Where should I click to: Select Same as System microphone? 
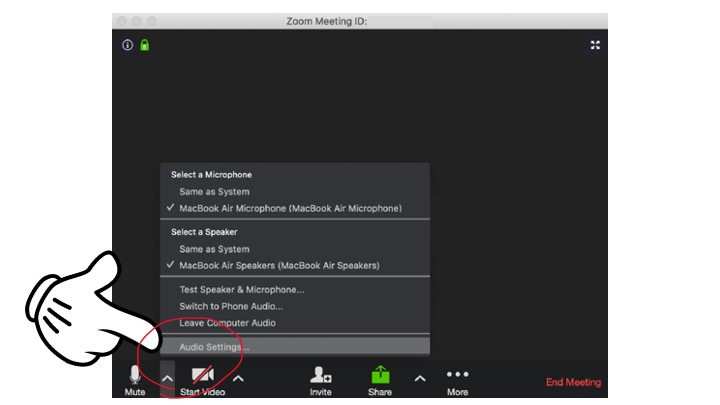pyautogui.click(x=214, y=191)
